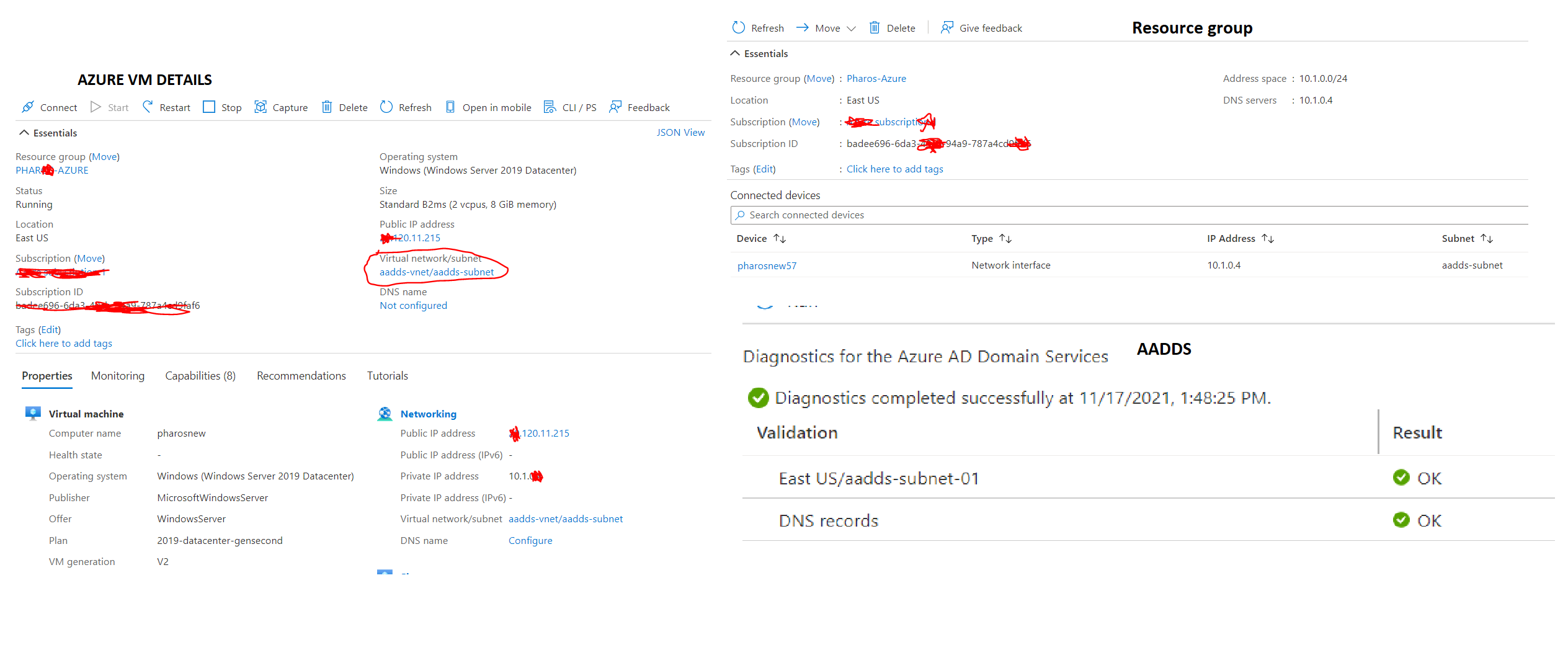Click the Give feedback person icon
Image resolution: width=1568 pixels, height=650 pixels.
click(947, 28)
